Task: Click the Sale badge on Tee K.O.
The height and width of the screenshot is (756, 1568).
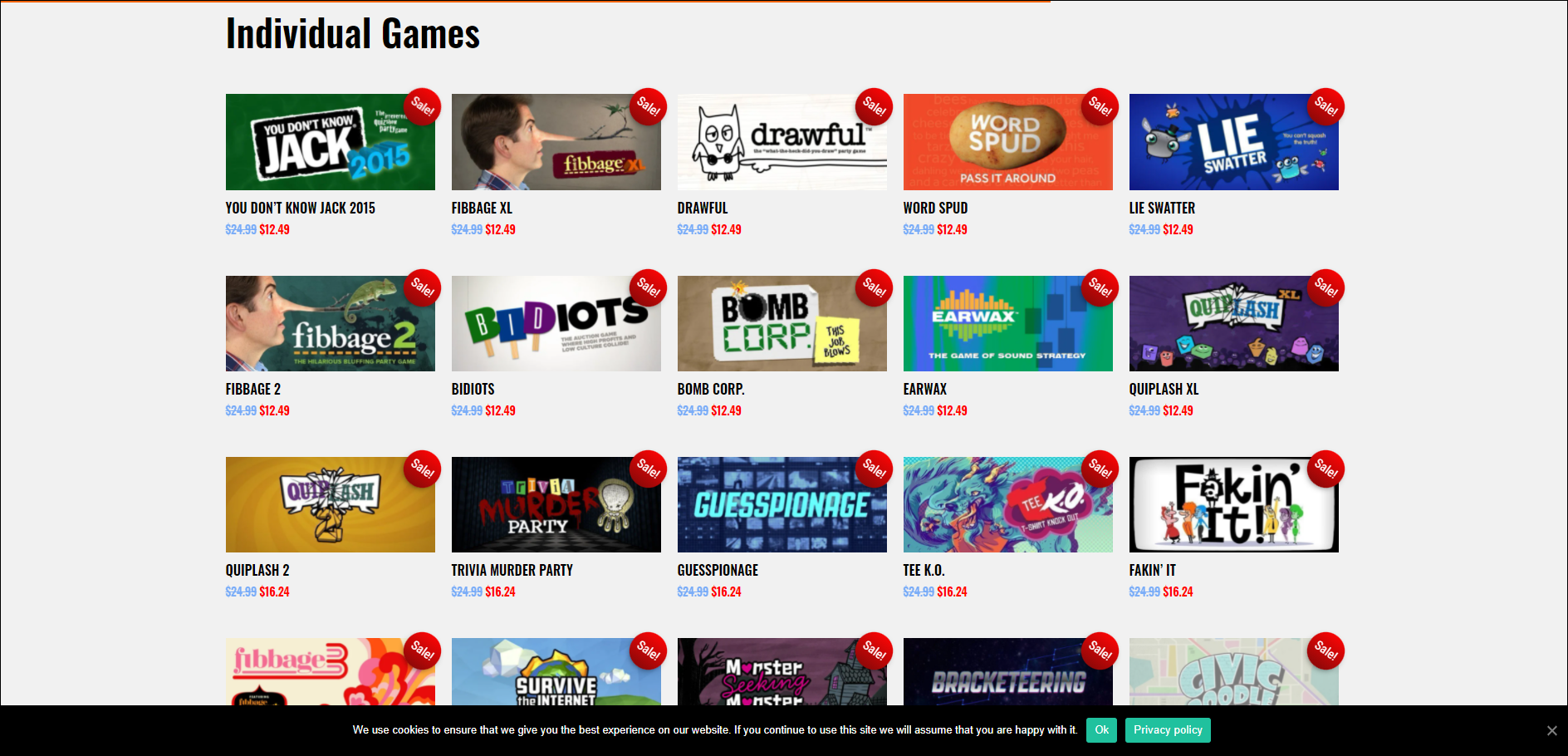Action: [x=1100, y=469]
